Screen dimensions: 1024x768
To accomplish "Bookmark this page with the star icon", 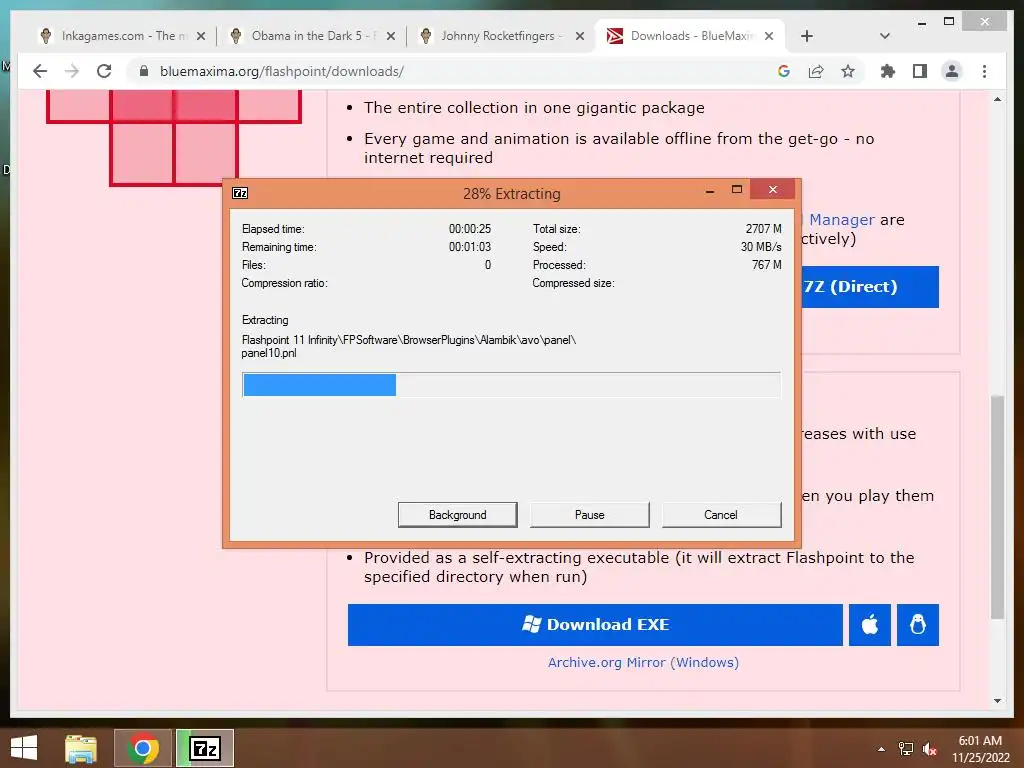I will [x=848, y=71].
